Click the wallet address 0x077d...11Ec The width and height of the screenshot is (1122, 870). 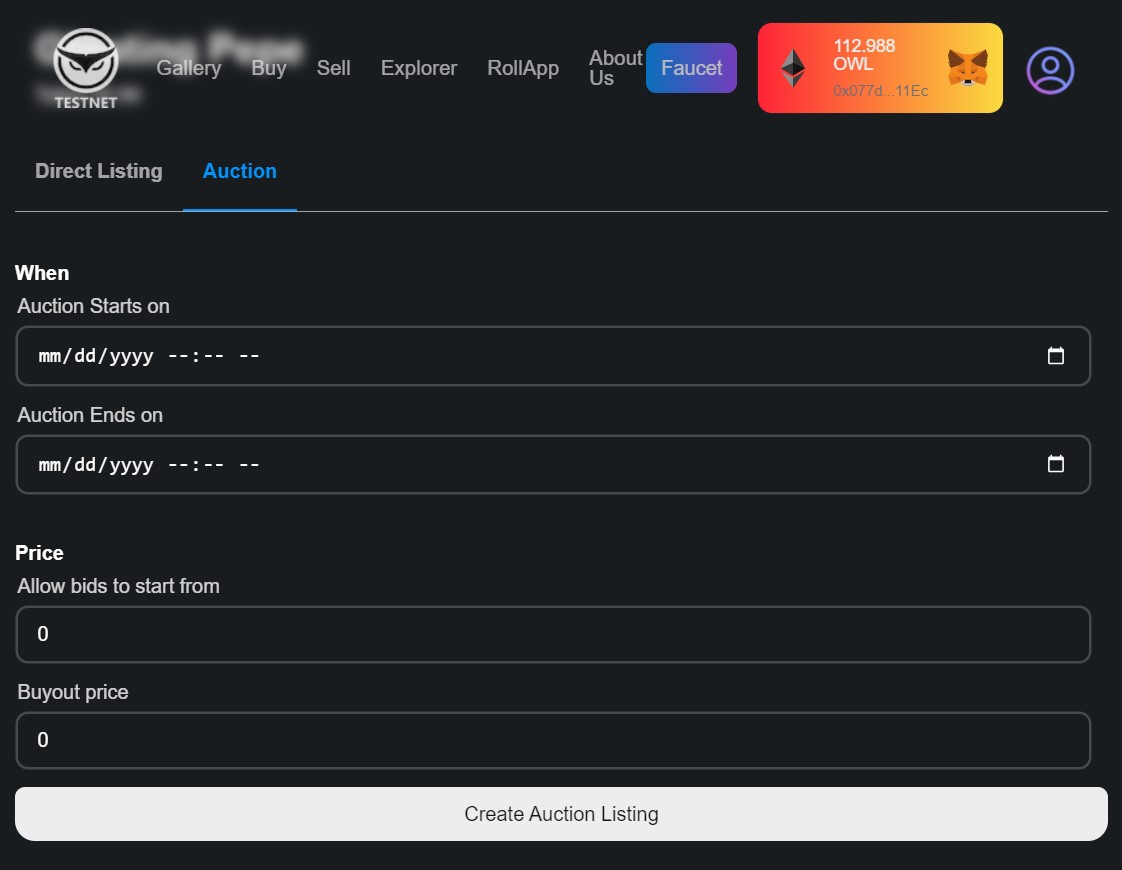(881, 90)
